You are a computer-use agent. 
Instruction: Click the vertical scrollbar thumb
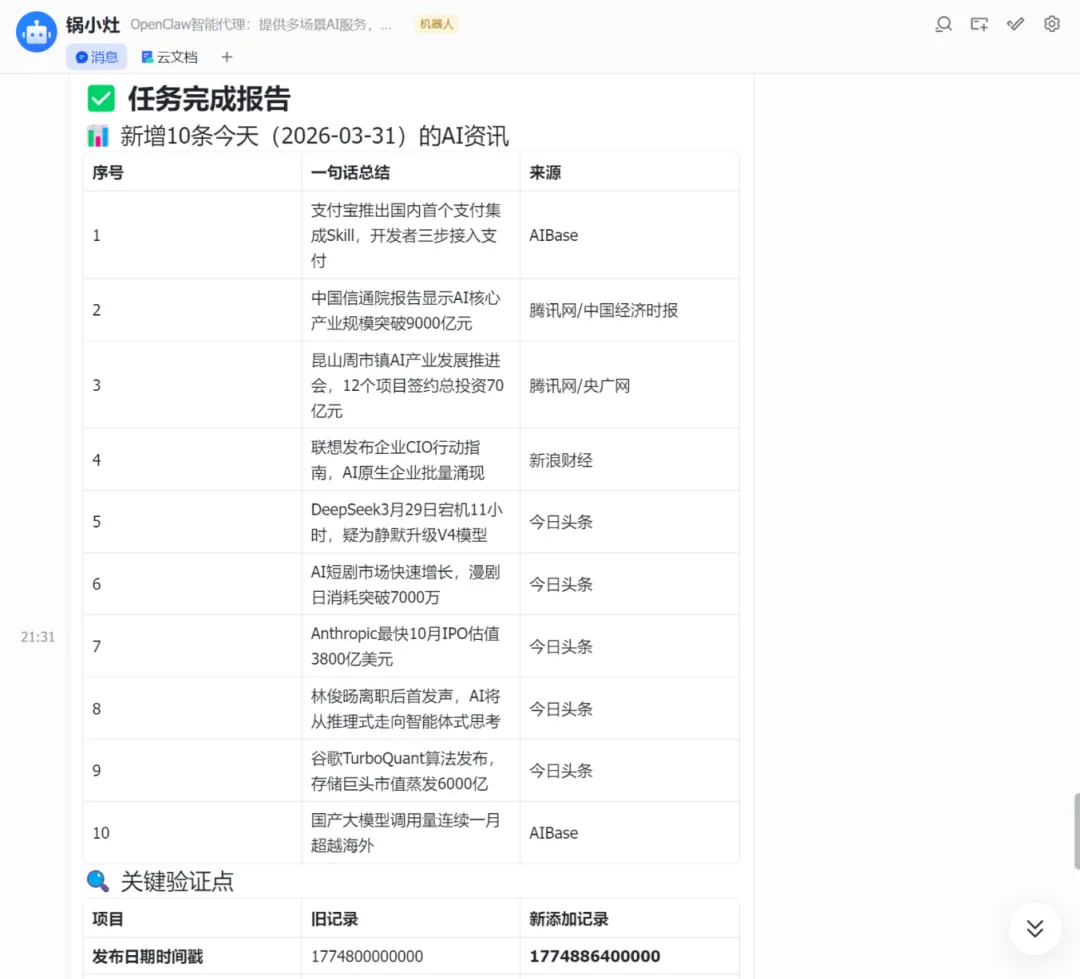1077,832
